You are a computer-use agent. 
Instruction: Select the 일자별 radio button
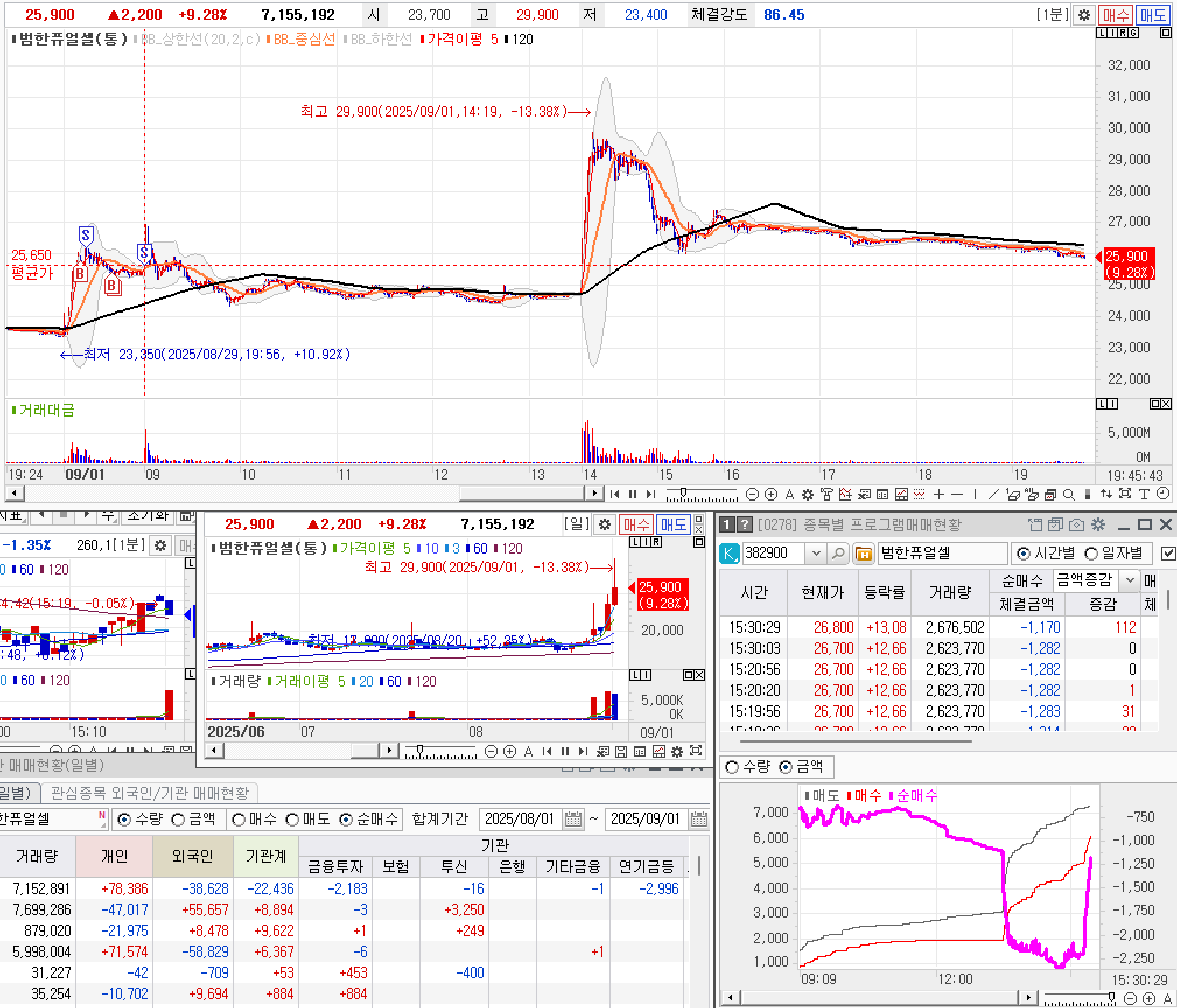pos(1091,553)
